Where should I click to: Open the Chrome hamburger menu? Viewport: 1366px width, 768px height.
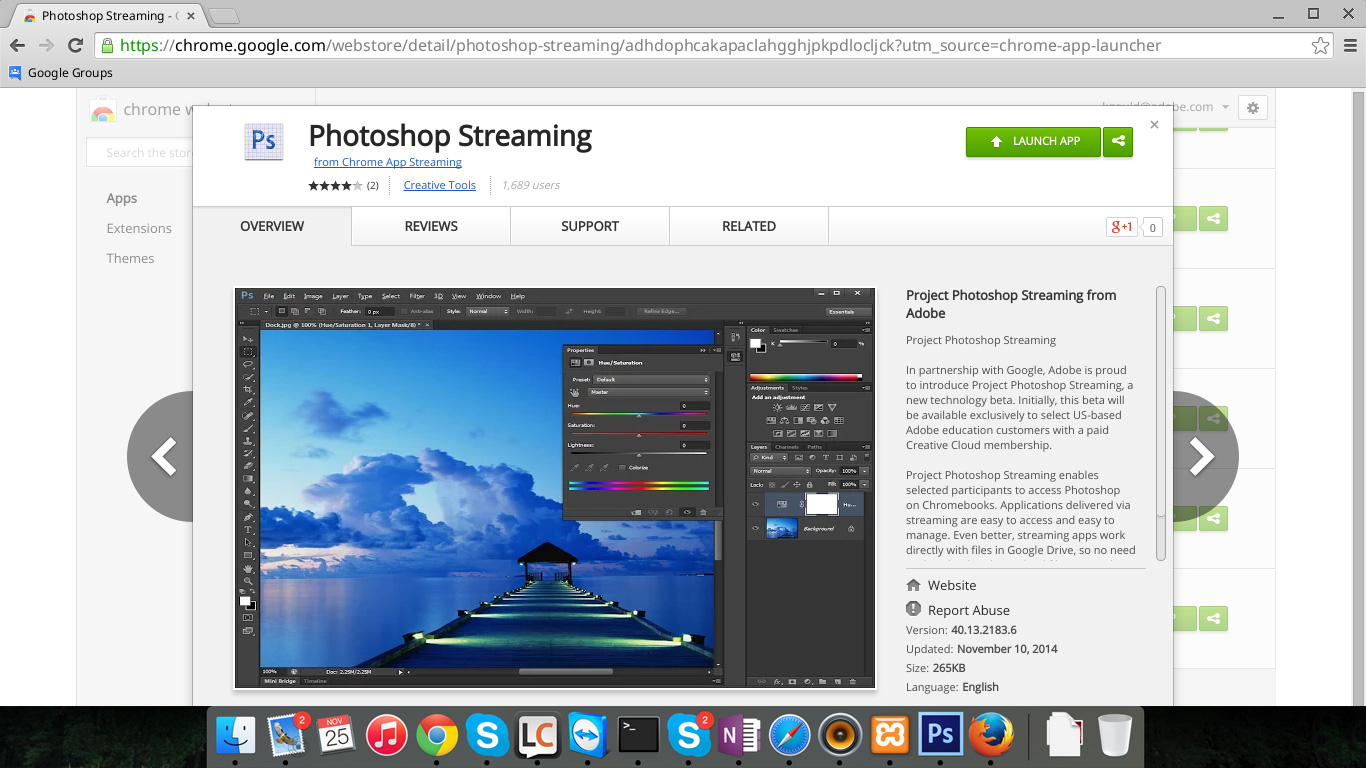(1350, 45)
